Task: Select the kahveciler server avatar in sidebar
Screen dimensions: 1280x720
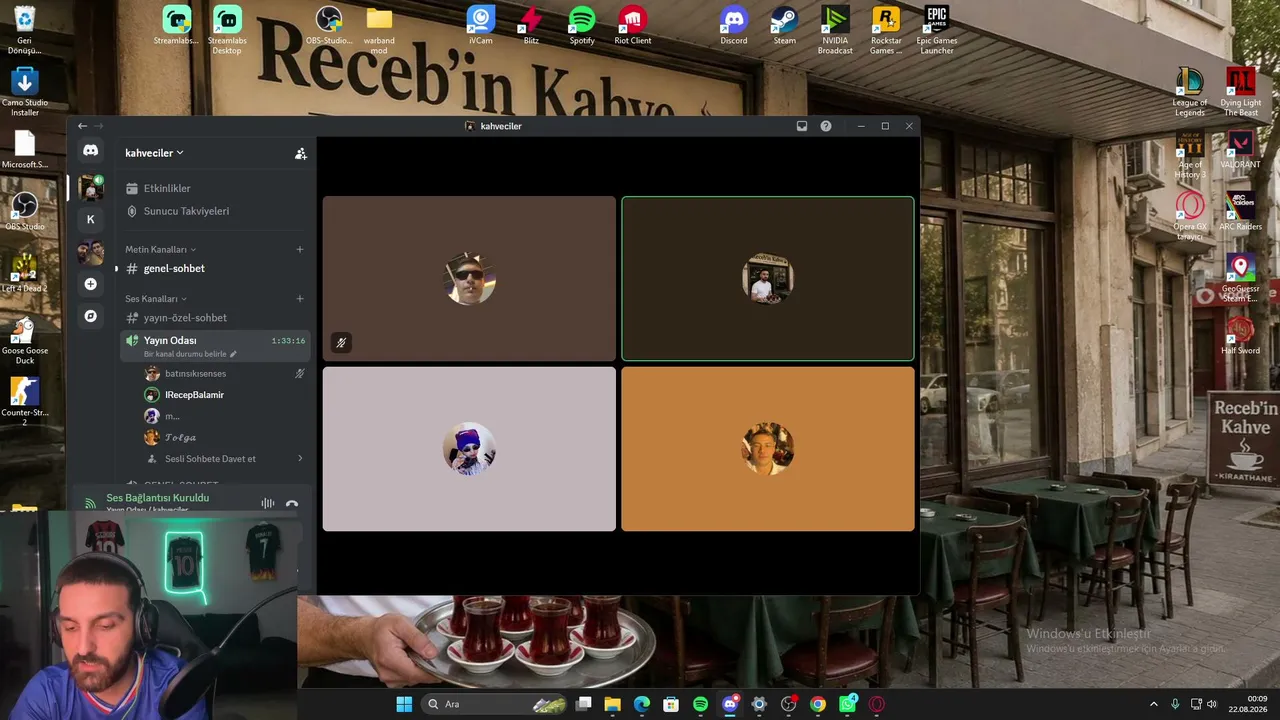Action: coord(91,187)
